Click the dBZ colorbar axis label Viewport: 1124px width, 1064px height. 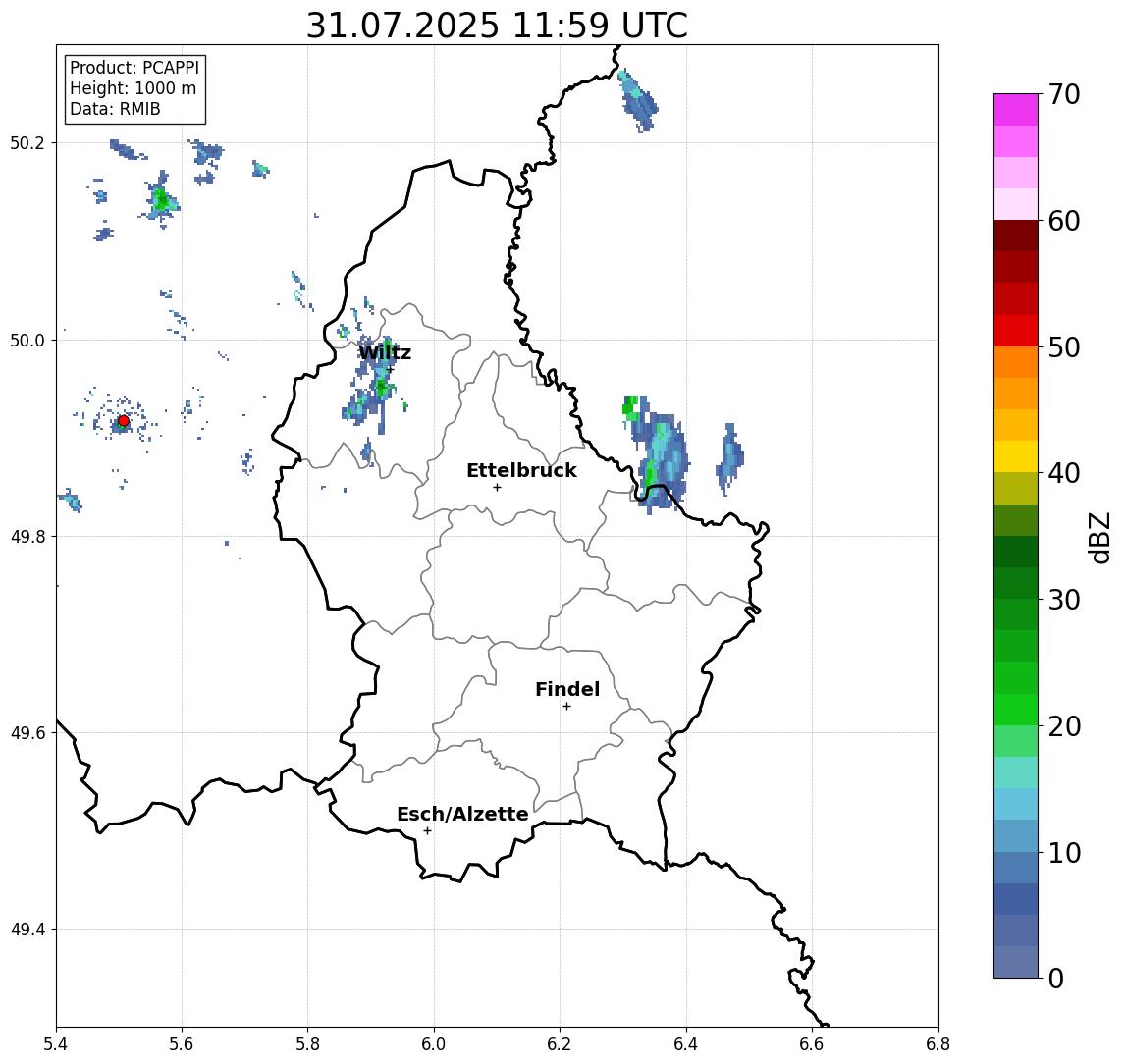(x=1099, y=538)
